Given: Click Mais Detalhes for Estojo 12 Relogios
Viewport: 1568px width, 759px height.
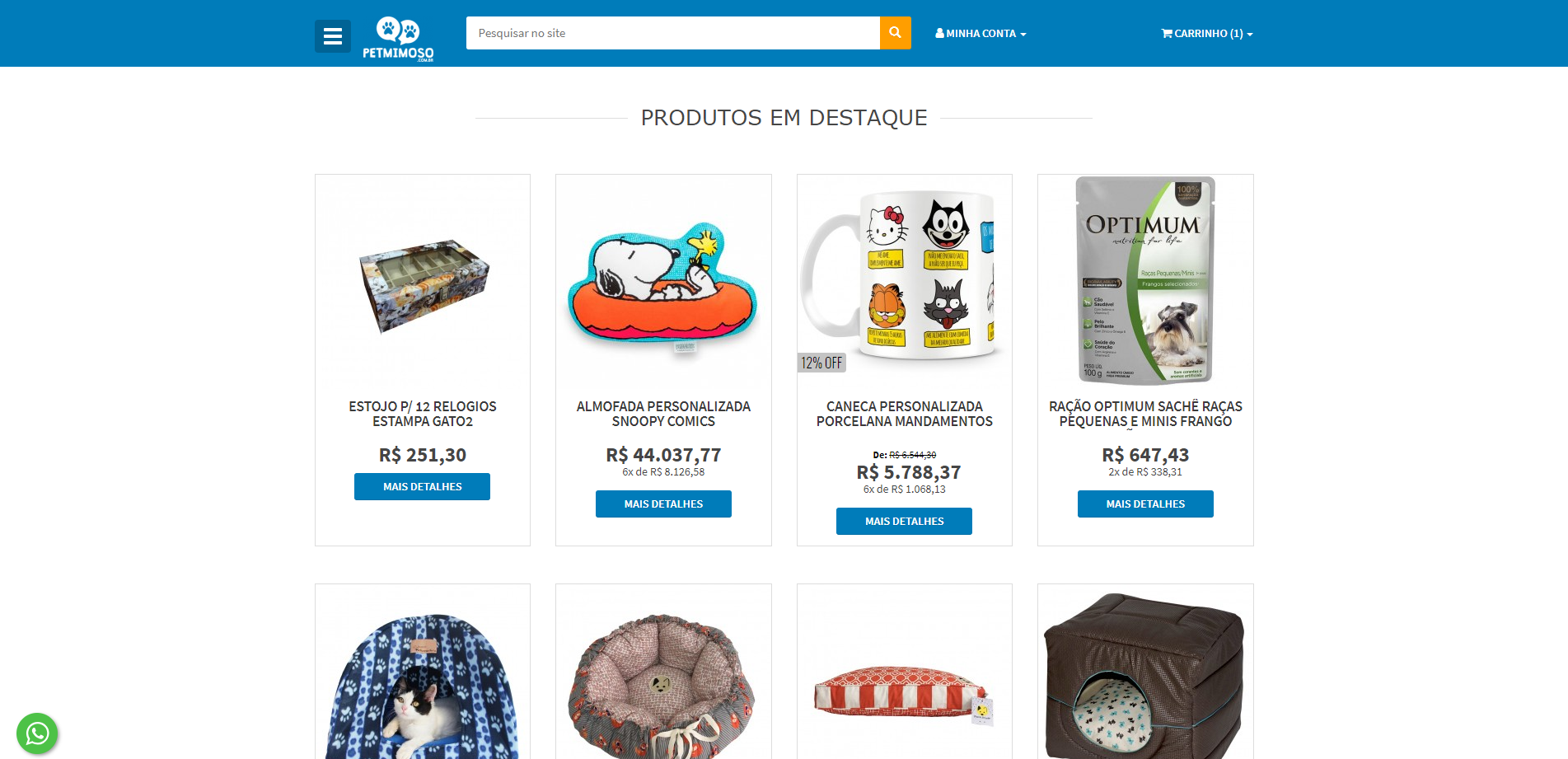Looking at the screenshot, I should click(422, 486).
